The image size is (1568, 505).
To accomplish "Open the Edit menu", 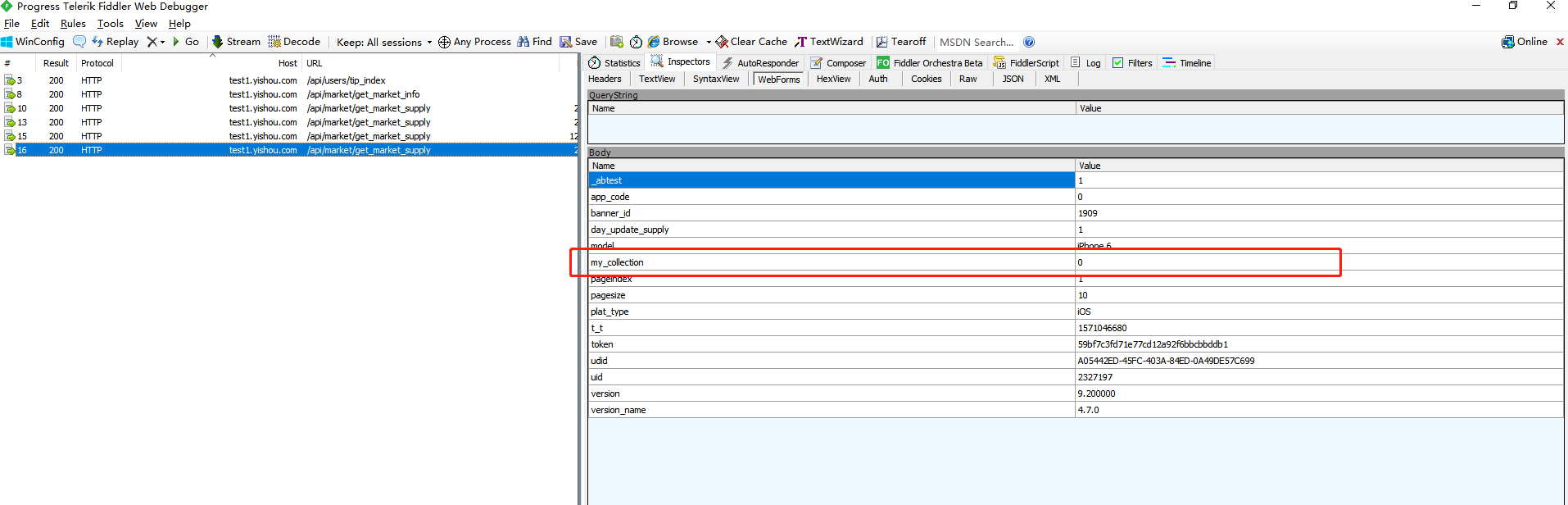I will tap(40, 24).
